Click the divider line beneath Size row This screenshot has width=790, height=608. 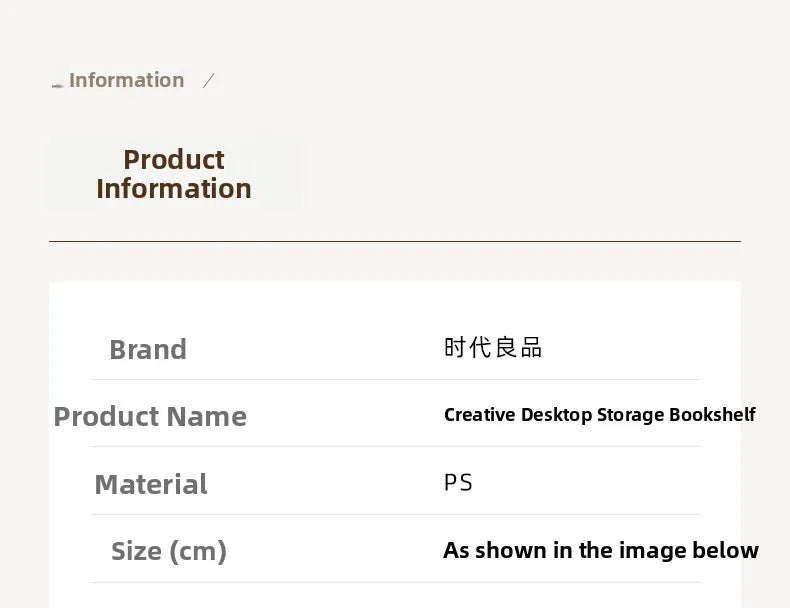(394, 582)
